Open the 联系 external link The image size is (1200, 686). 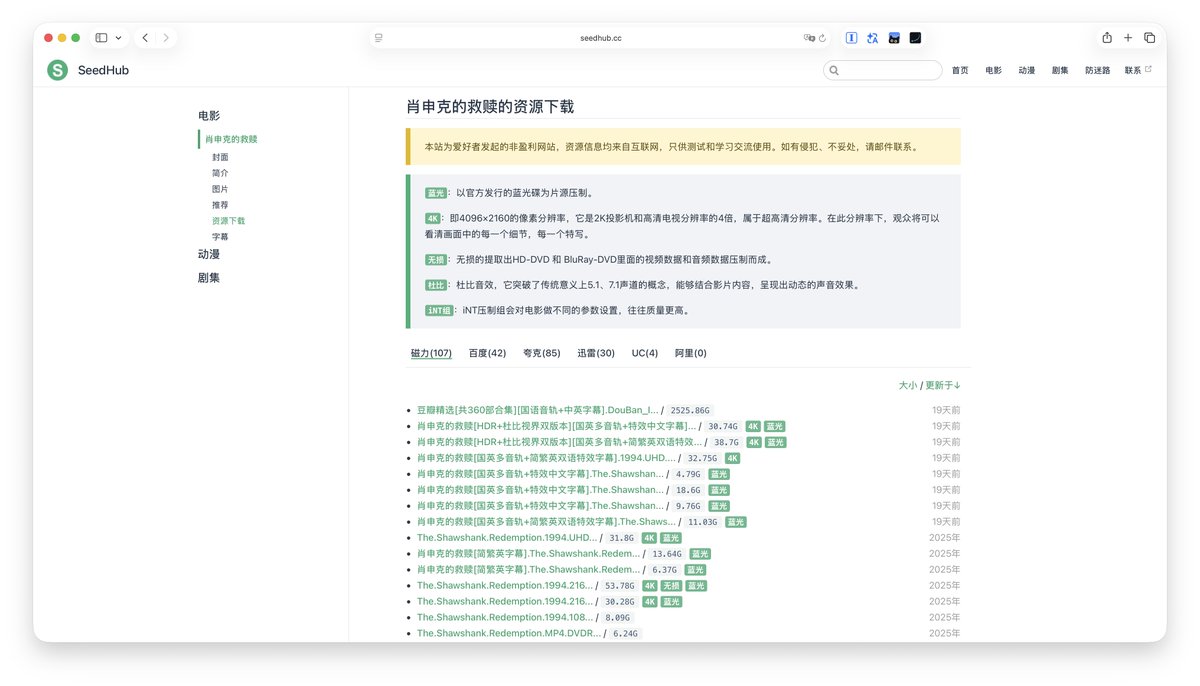point(1138,70)
